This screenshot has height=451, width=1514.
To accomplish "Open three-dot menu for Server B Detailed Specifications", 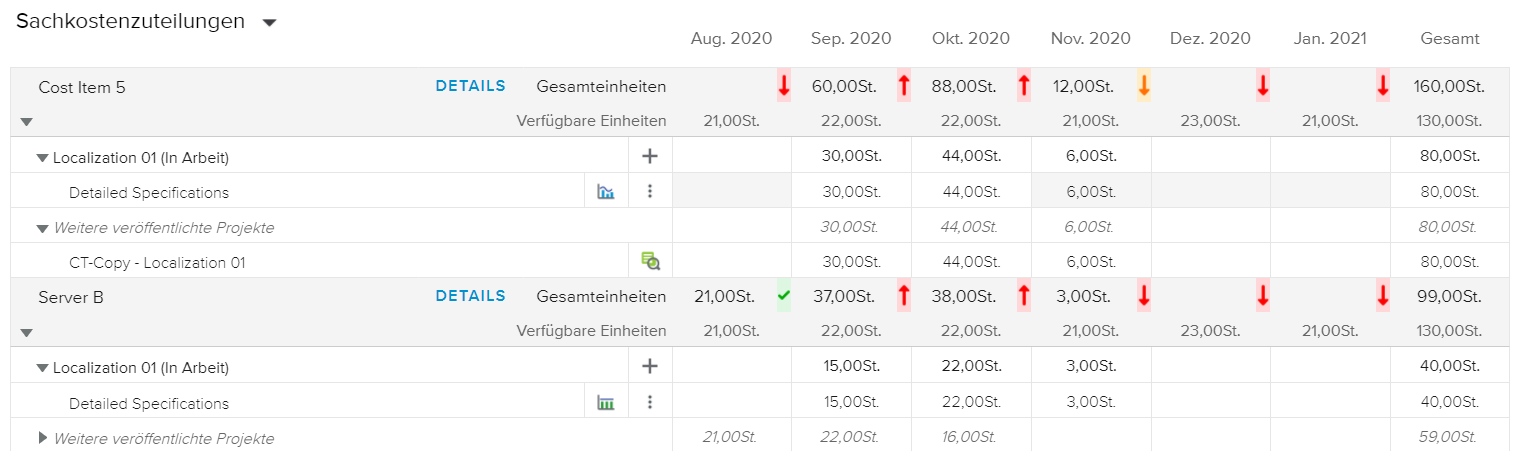I will pyautogui.click(x=650, y=403).
